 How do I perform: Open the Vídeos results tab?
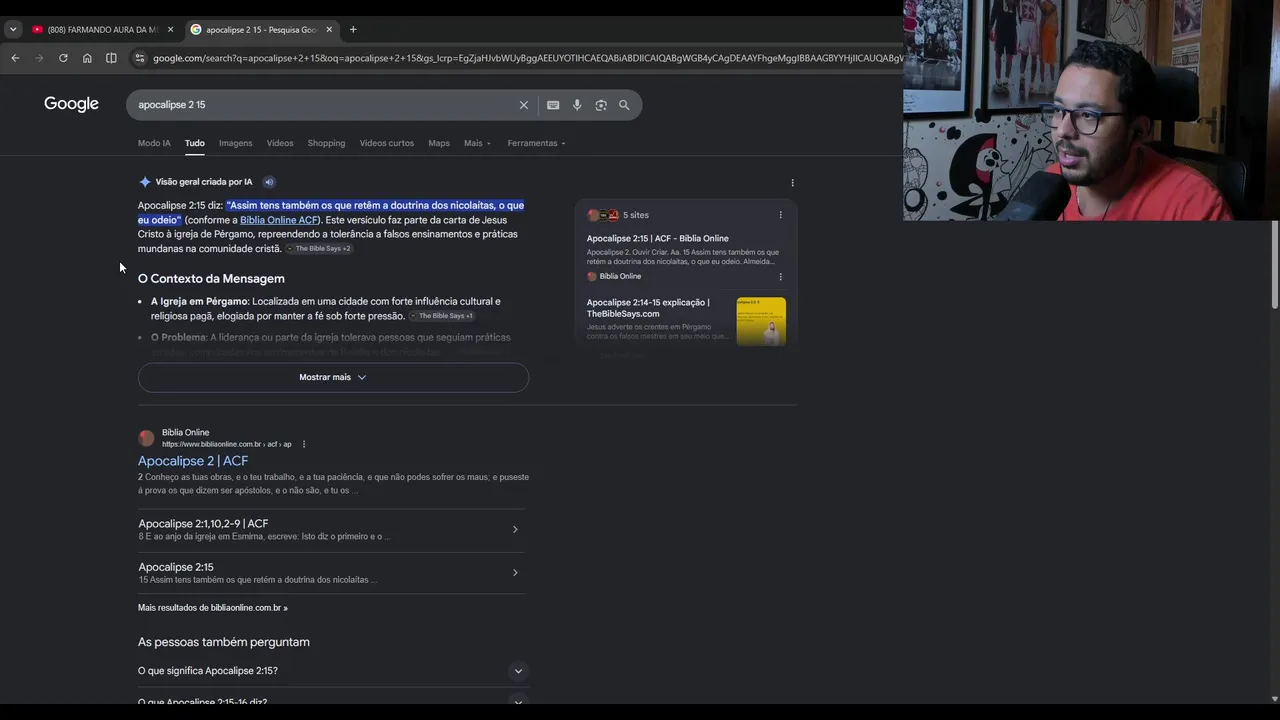tap(280, 143)
